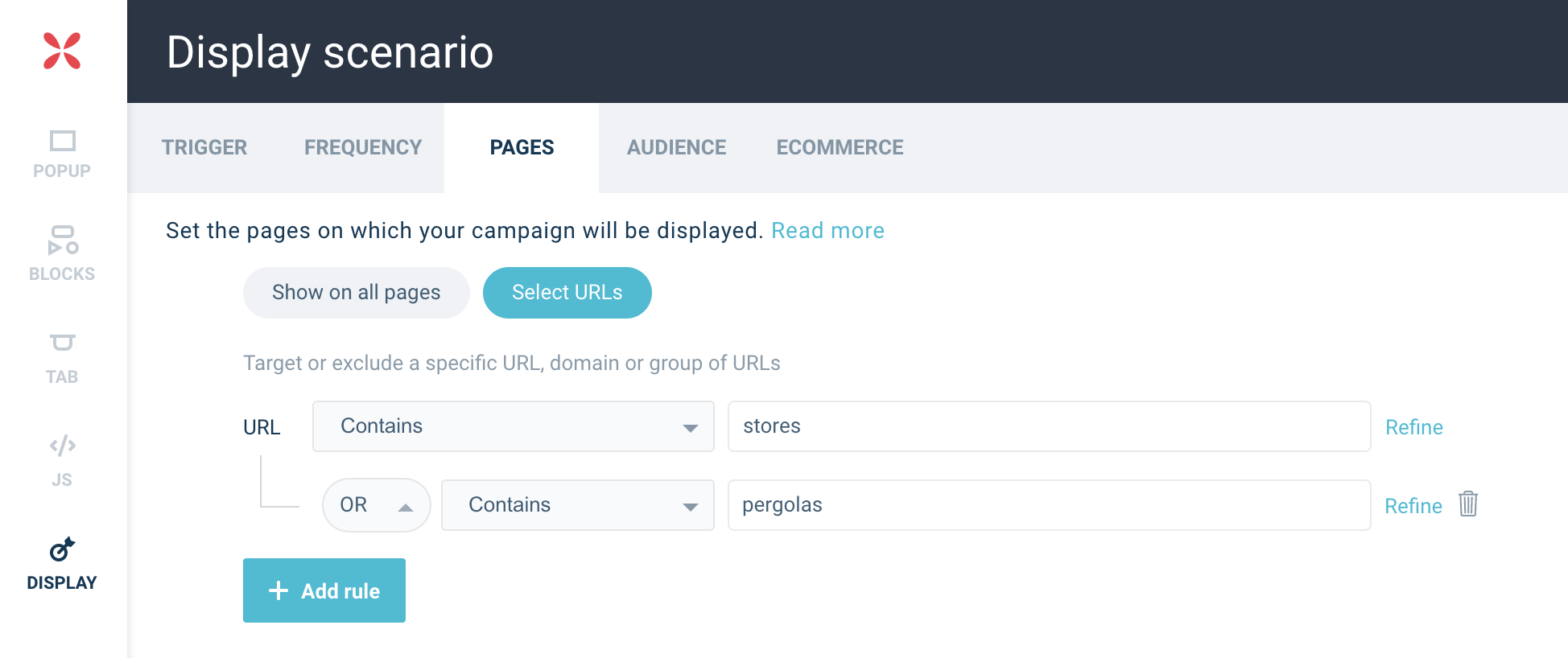Open the Popup section in the sidebar

(62, 154)
